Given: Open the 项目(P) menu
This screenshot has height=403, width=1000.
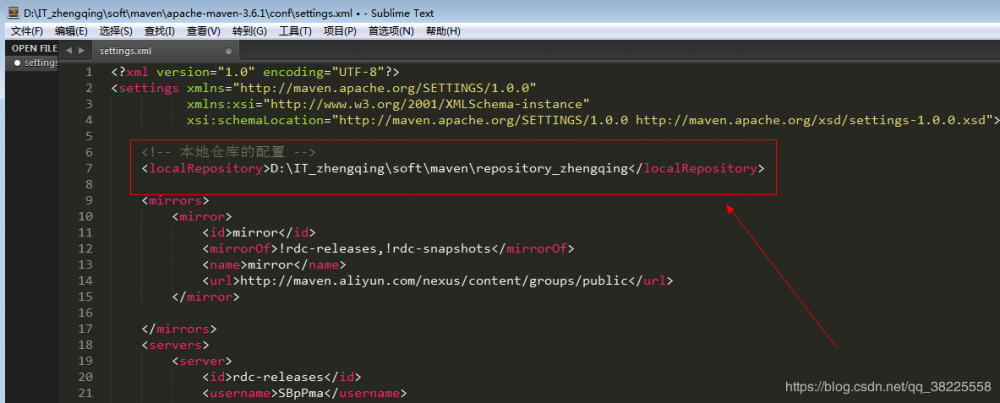Looking at the screenshot, I should pyautogui.click(x=340, y=31).
